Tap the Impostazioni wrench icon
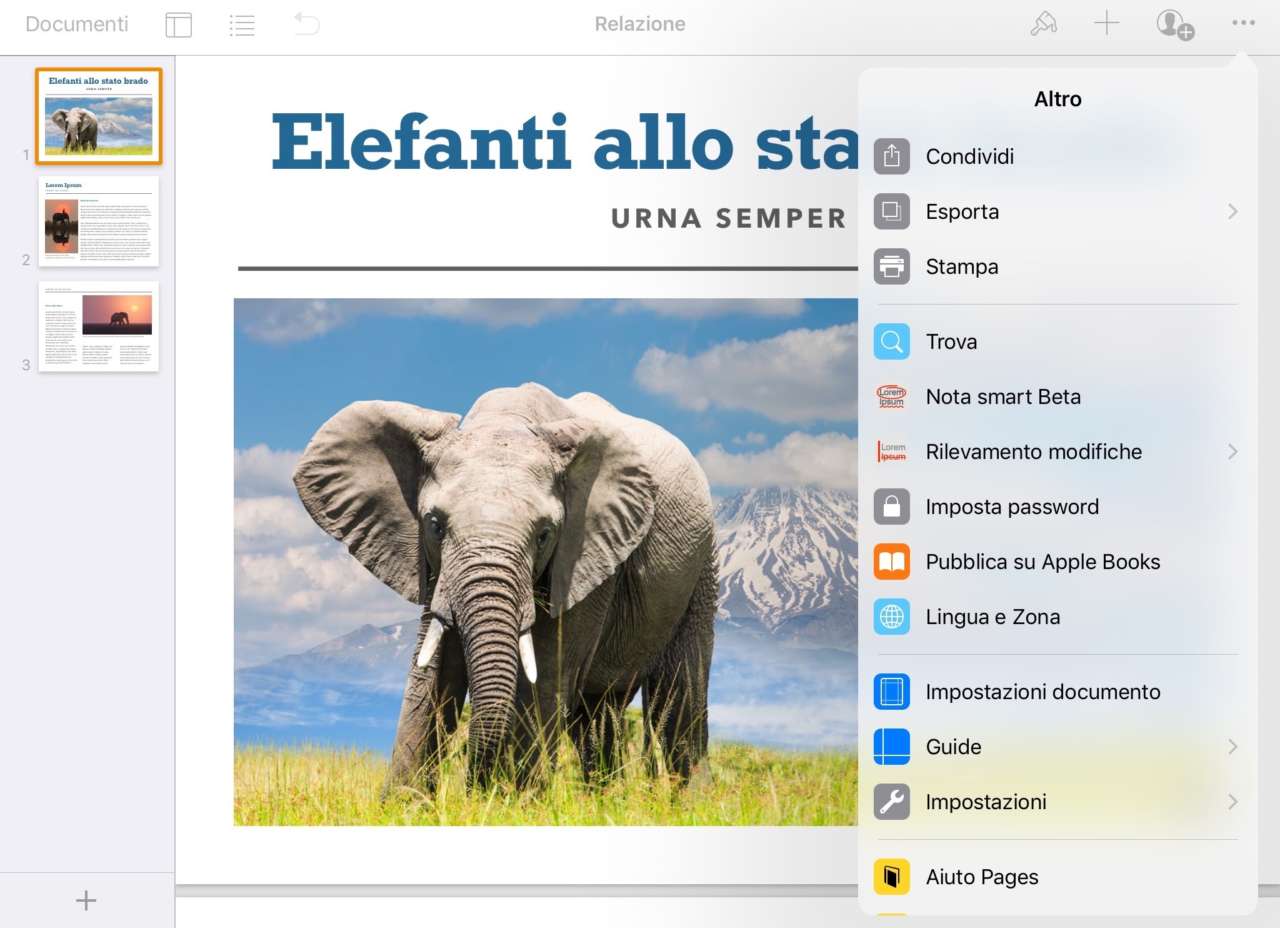1280x928 pixels. 892,802
